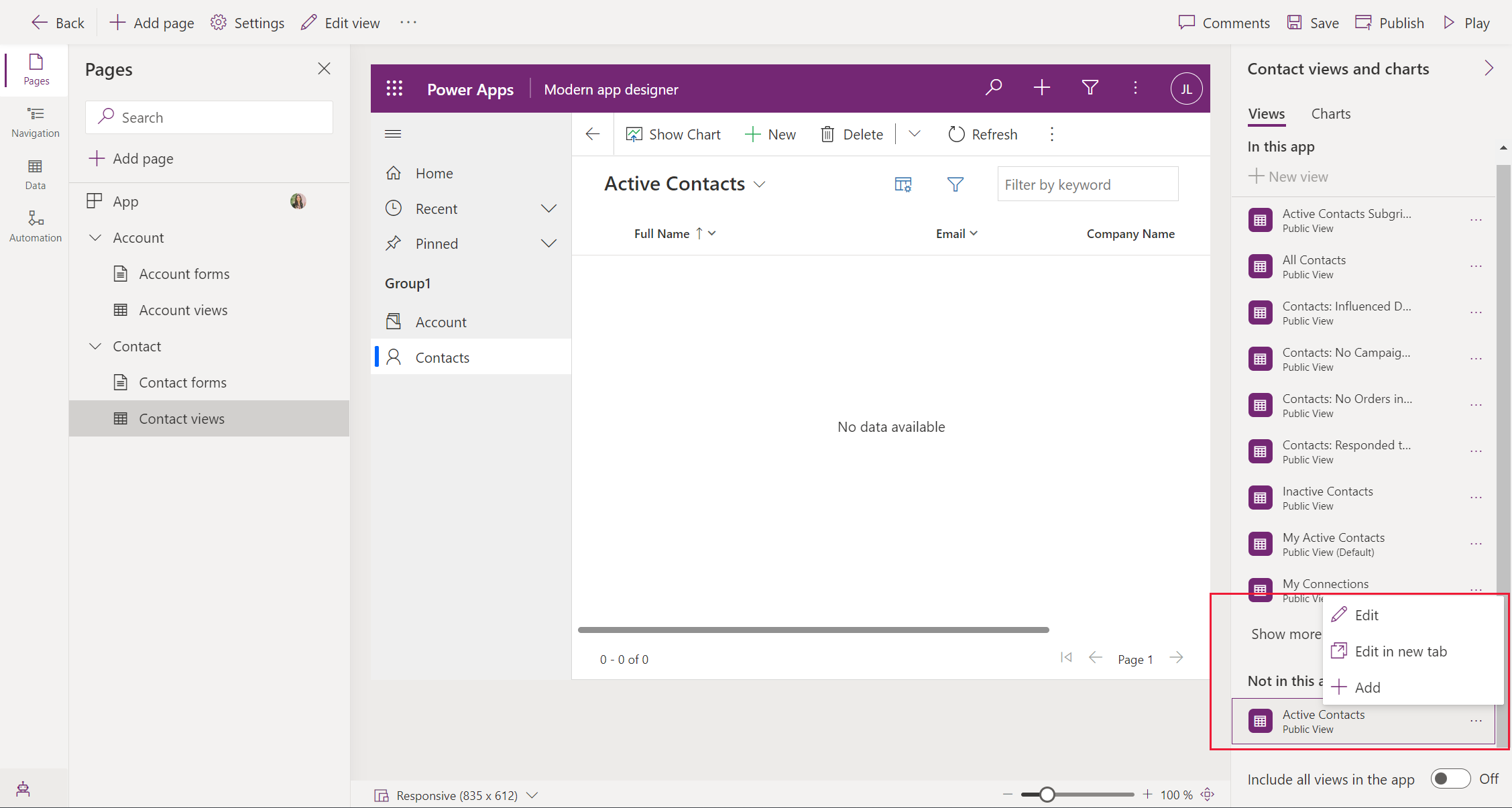Click the filter icon in Active Contacts header
The width and height of the screenshot is (1512, 808).
(x=955, y=183)
